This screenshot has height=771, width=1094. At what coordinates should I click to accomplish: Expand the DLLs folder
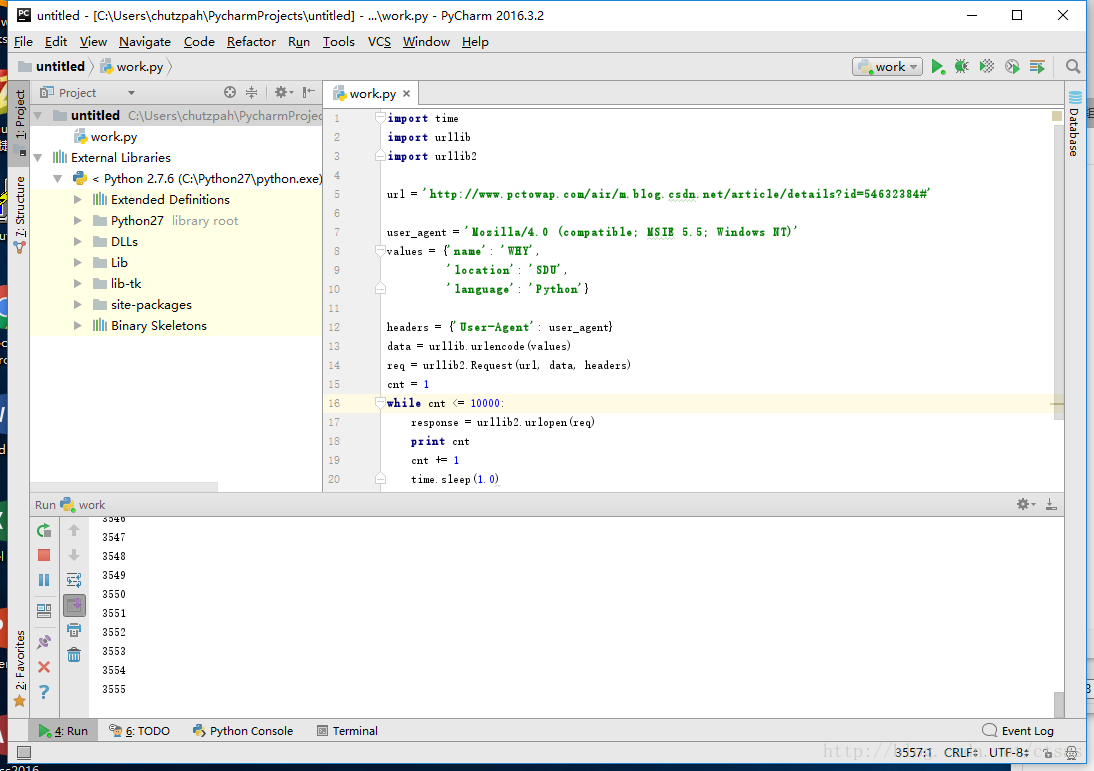(x=77, y=241)
